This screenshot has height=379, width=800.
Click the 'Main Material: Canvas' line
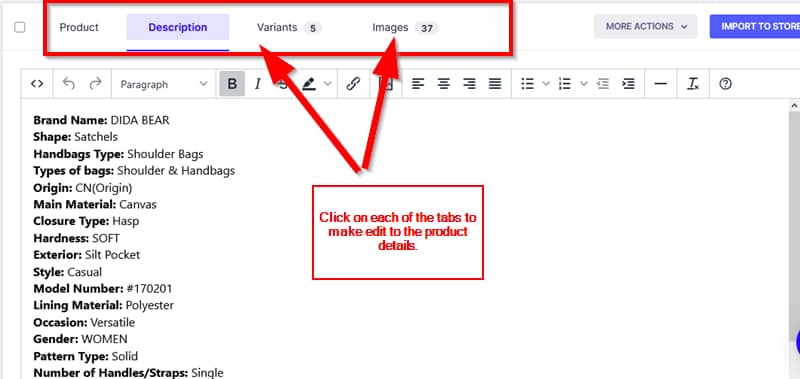95,205
